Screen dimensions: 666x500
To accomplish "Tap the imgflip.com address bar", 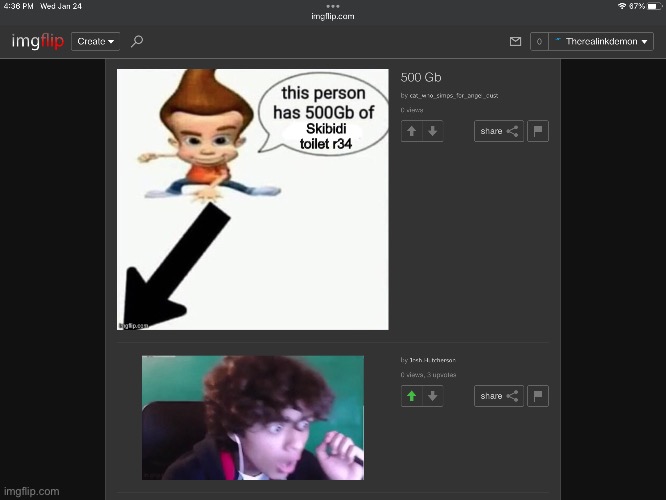I will (x=333, y=16).
